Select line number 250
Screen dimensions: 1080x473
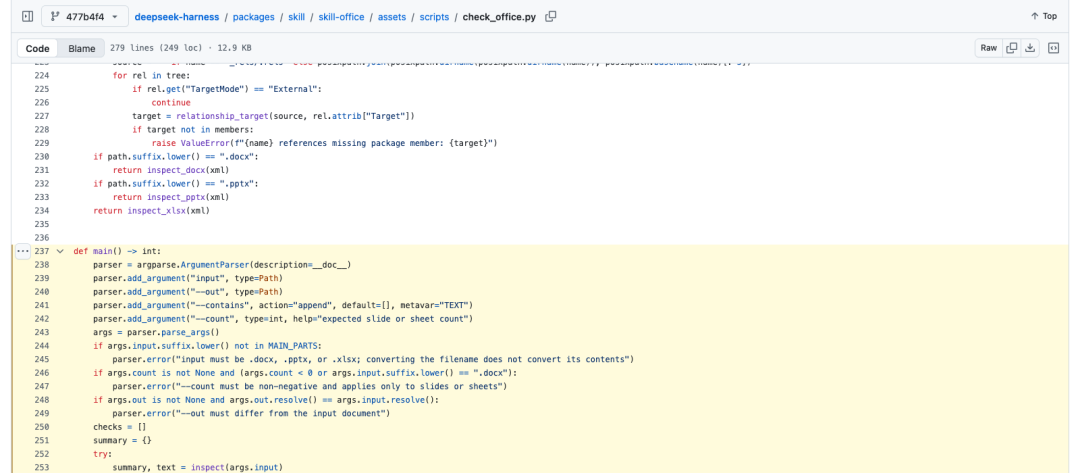click(42, 427)
